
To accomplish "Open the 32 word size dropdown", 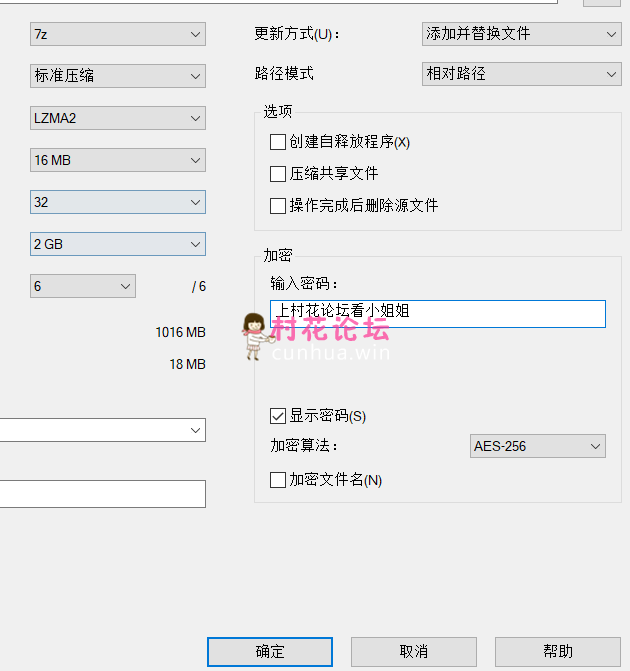I will (x=117, y=202).
